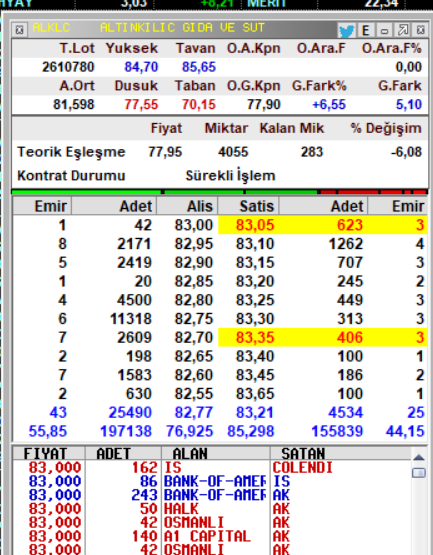Click bid quantity 4500

pos(134,300)
